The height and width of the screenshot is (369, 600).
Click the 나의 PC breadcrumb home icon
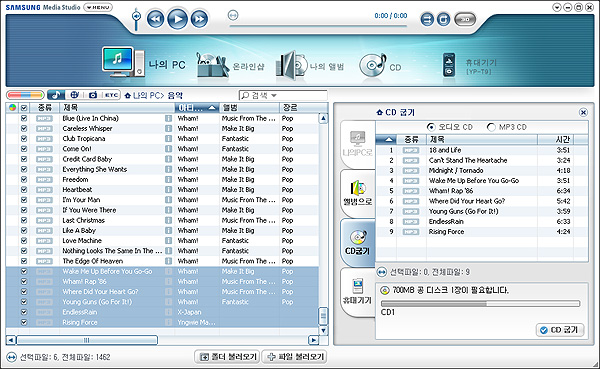(x=127, y=95)
